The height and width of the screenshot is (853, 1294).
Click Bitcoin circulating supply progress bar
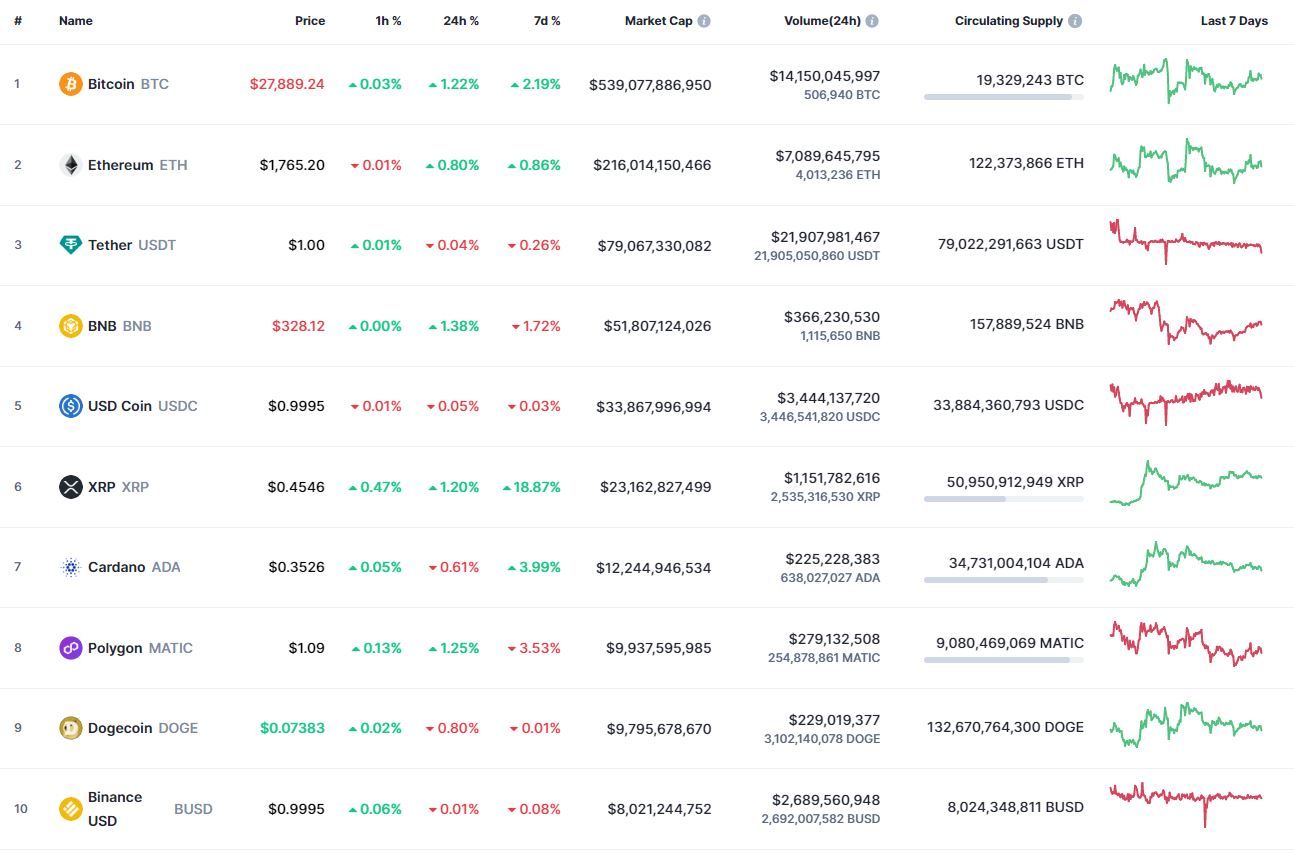(x=1004, y=97)
